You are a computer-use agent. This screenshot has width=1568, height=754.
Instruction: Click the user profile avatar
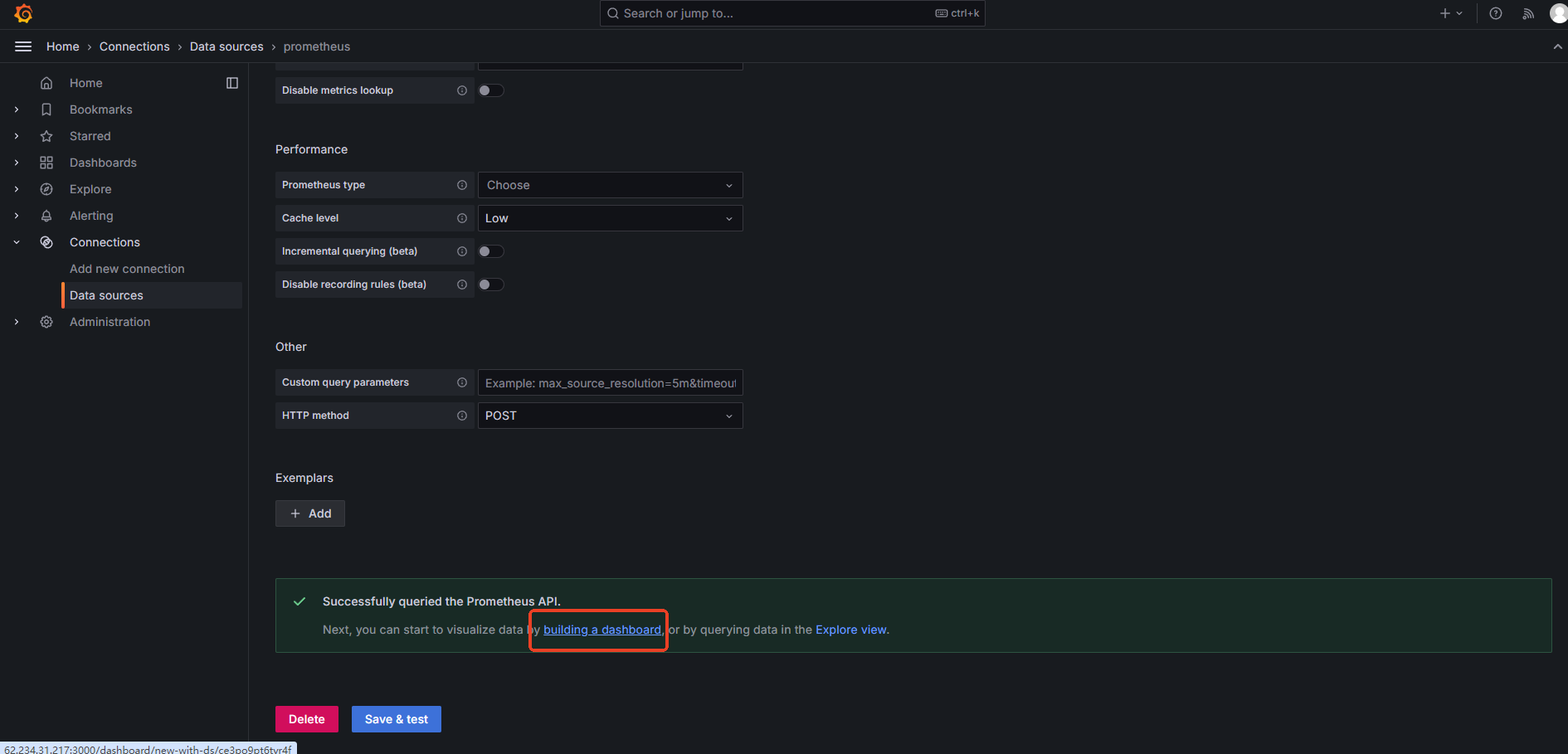1558,13
